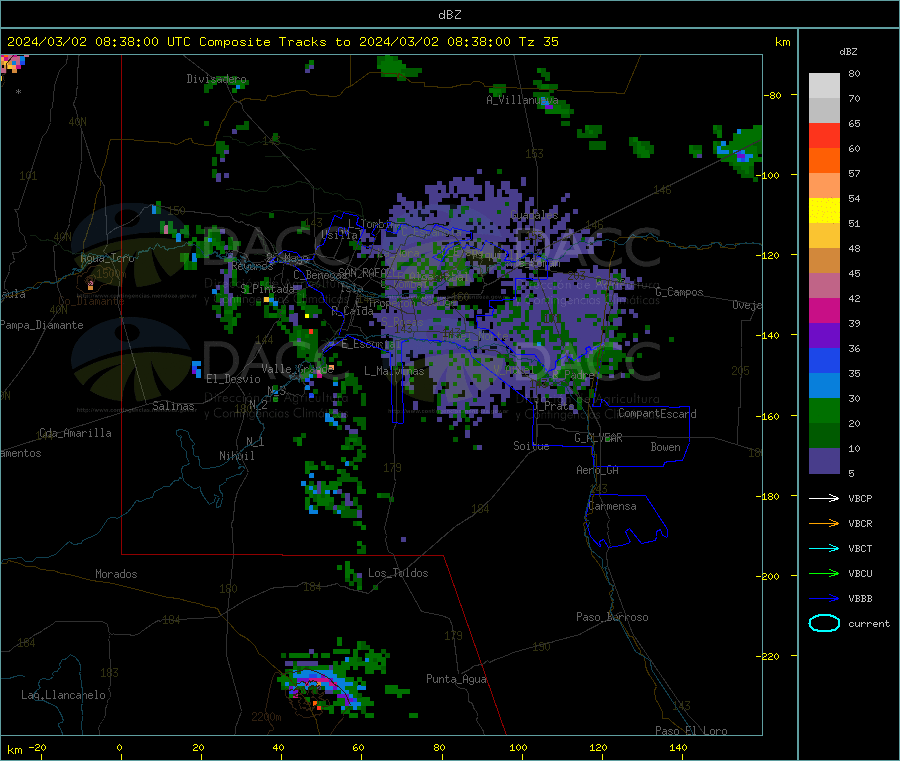Click the pink echo in top-left map corner
Viewport: 900px width, 761px height.
tap(13, 63)
